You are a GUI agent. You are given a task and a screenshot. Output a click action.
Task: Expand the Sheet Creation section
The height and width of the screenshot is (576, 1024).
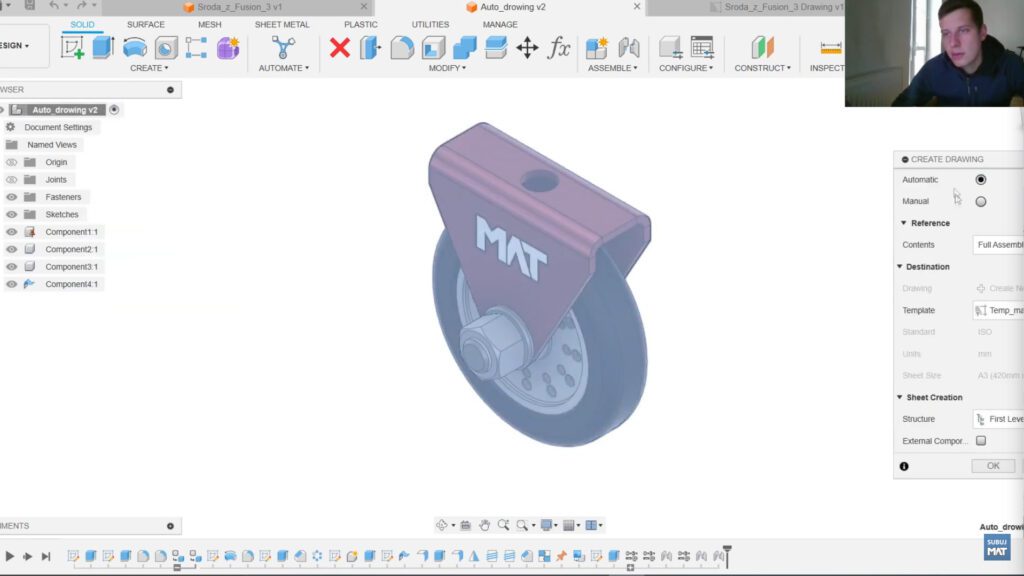pyautogui.click(x=899, y=397)
